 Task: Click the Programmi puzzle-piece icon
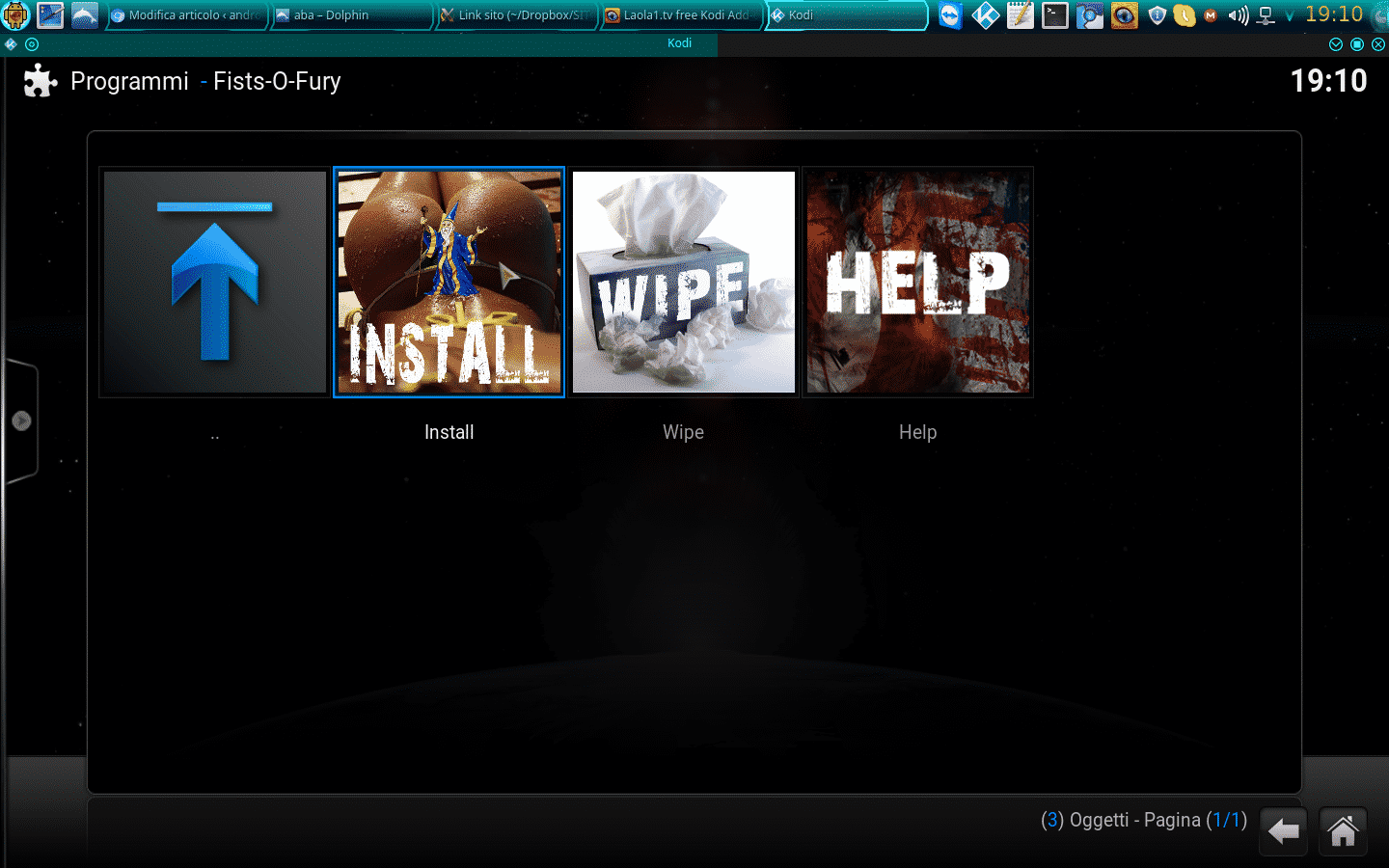pos(40,81)
